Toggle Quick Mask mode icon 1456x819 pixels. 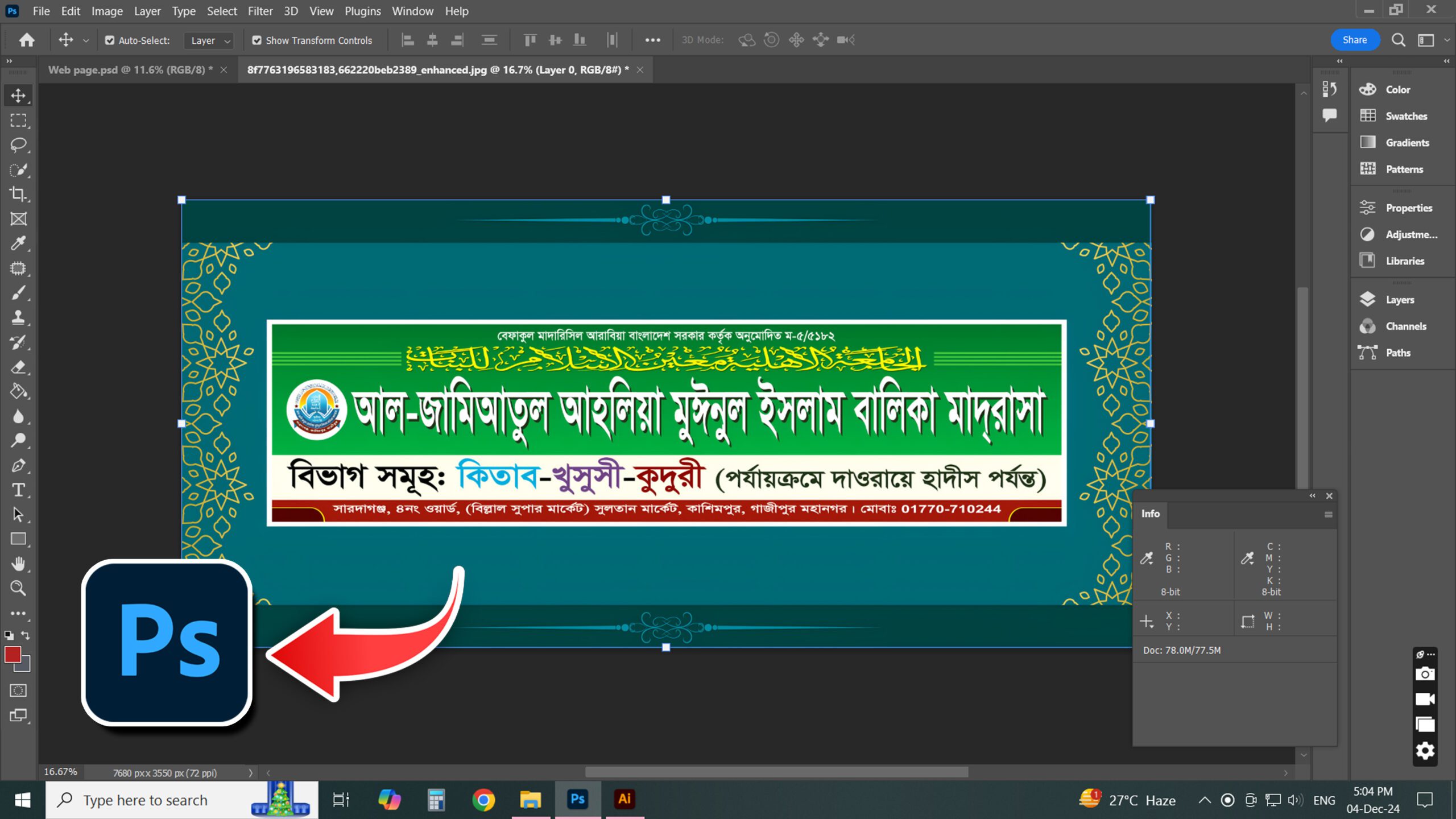click(x=18, y=690)
